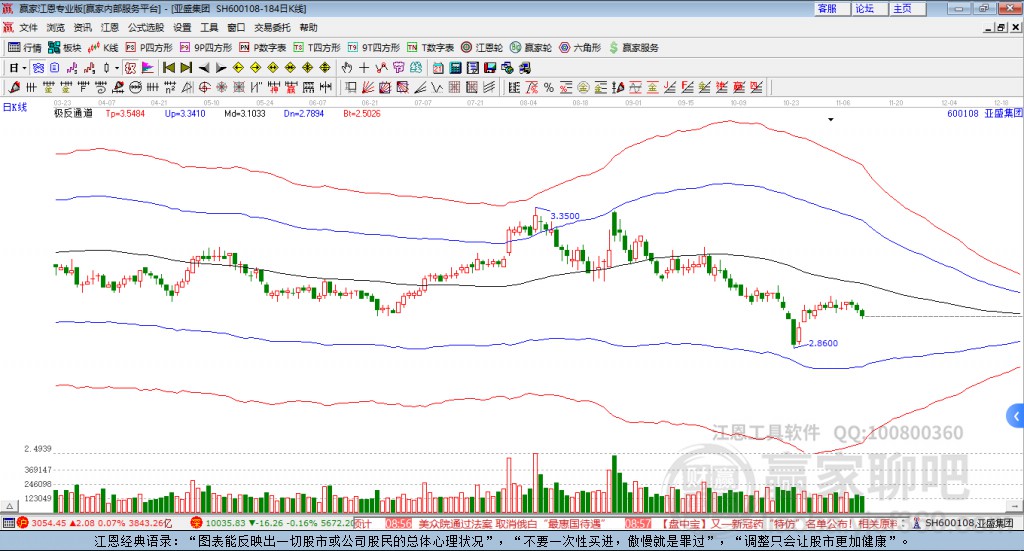The height and width of the screenshot is (551, 1024).
Task: Open the 交易委托 menu
Action: click(272, 28)
